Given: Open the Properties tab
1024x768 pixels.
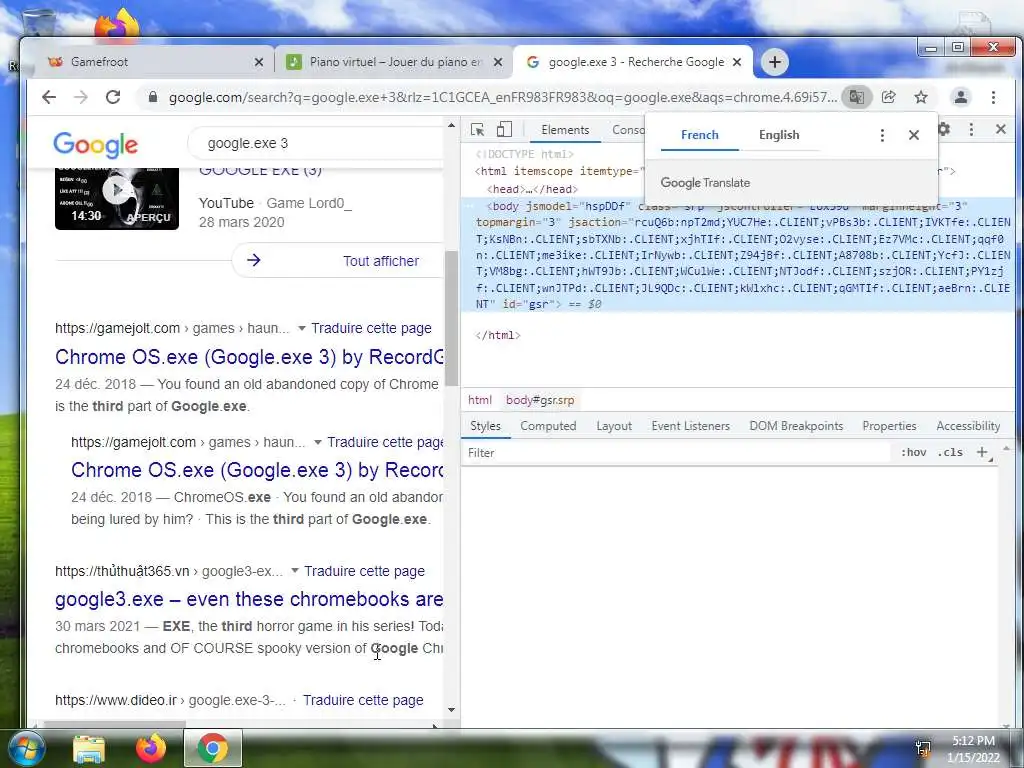Looking at the screenshot, I should 889,426.
